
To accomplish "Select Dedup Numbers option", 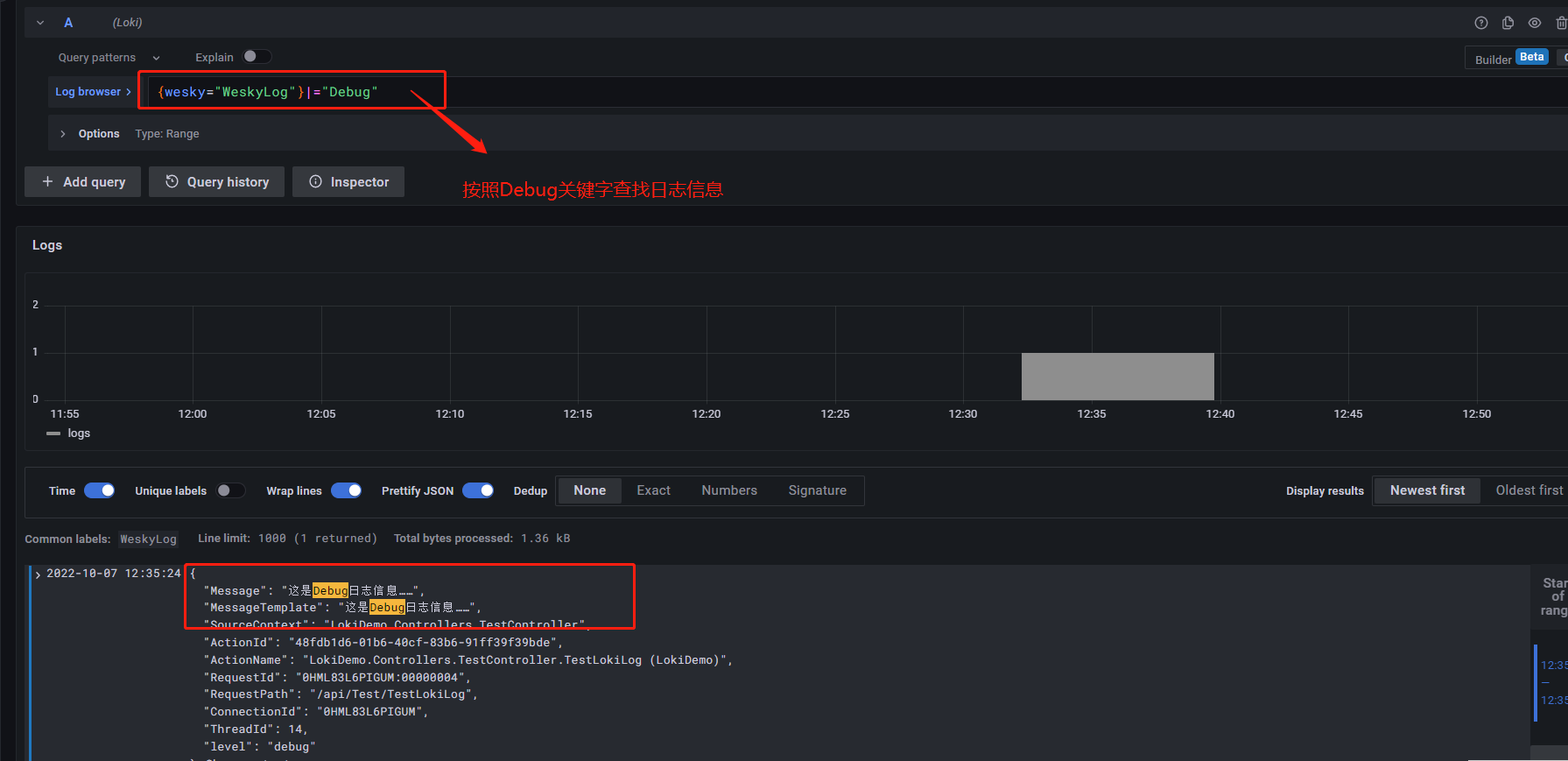I will 729,490.
